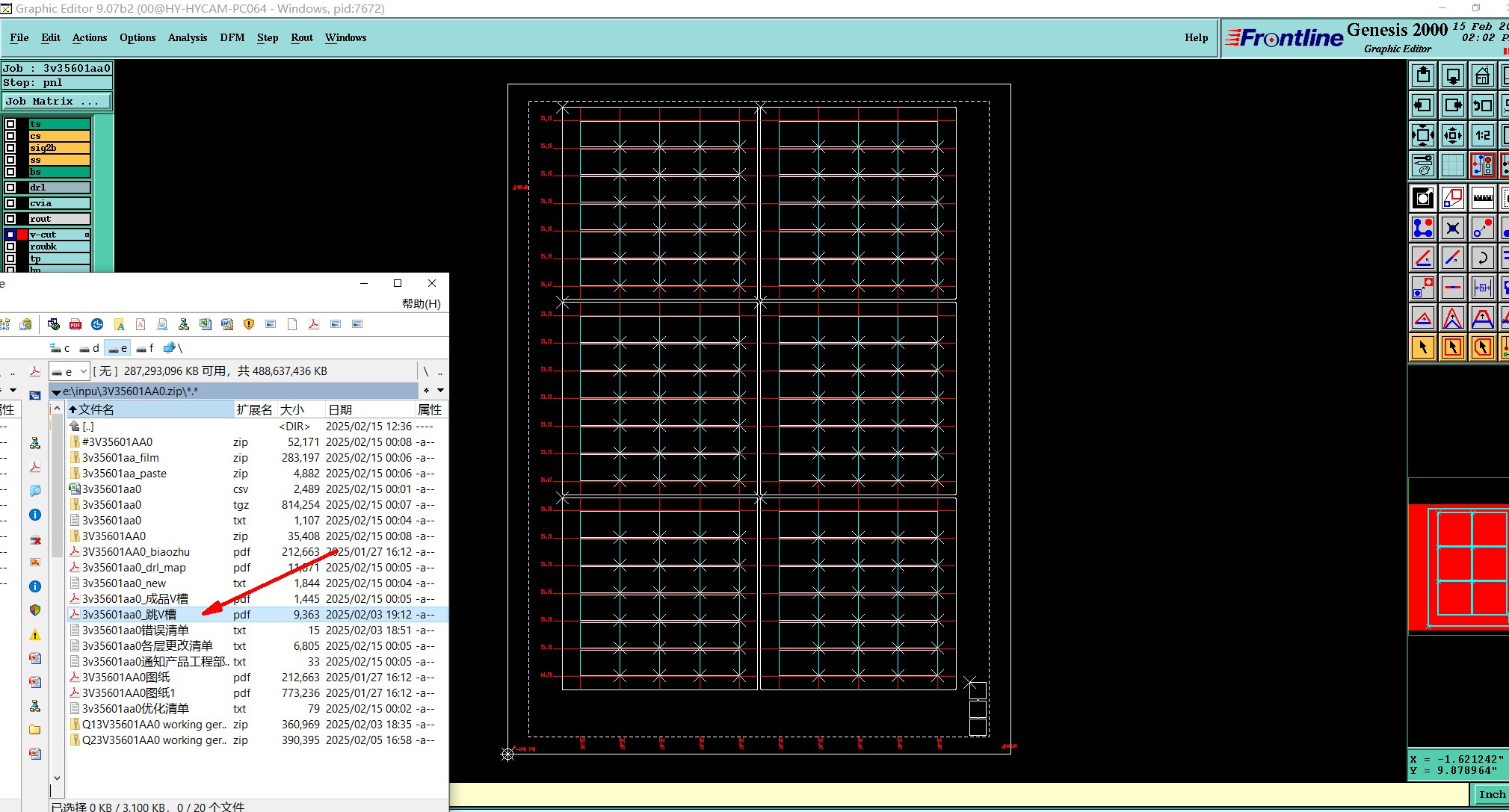Click the Job Matrix button

56,101
